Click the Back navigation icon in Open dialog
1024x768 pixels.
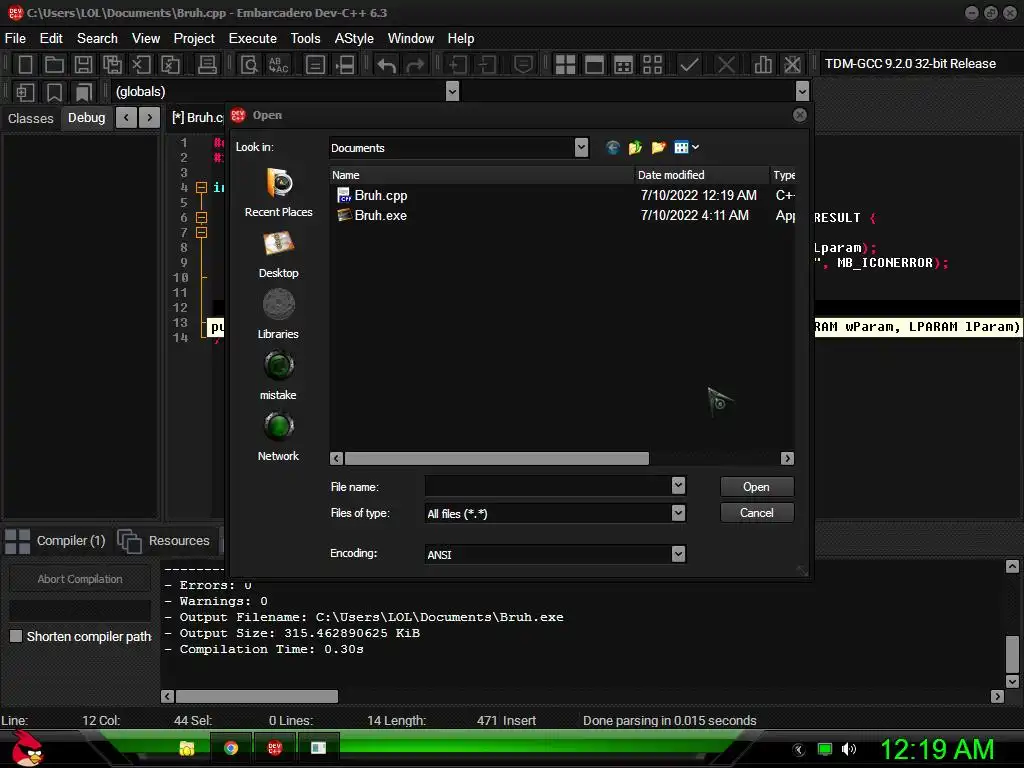(x=612, y=148)
